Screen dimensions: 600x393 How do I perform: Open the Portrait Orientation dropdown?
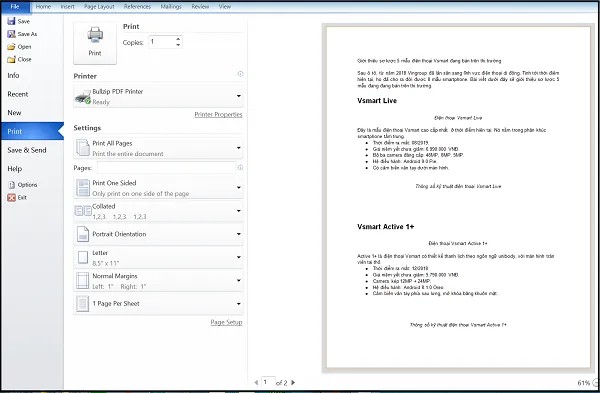(158, 234)
